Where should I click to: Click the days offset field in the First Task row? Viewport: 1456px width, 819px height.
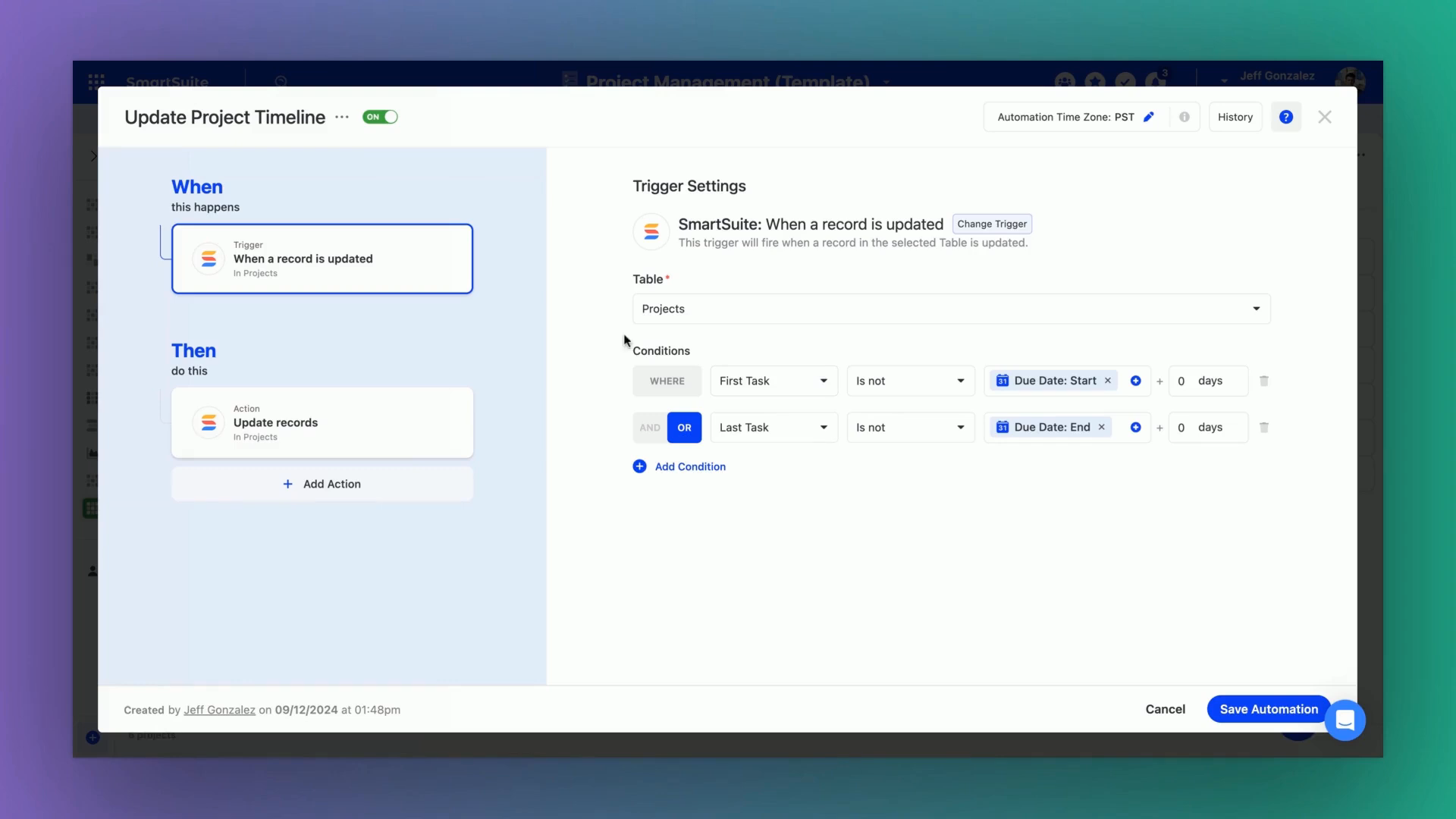coord(1209,381)
